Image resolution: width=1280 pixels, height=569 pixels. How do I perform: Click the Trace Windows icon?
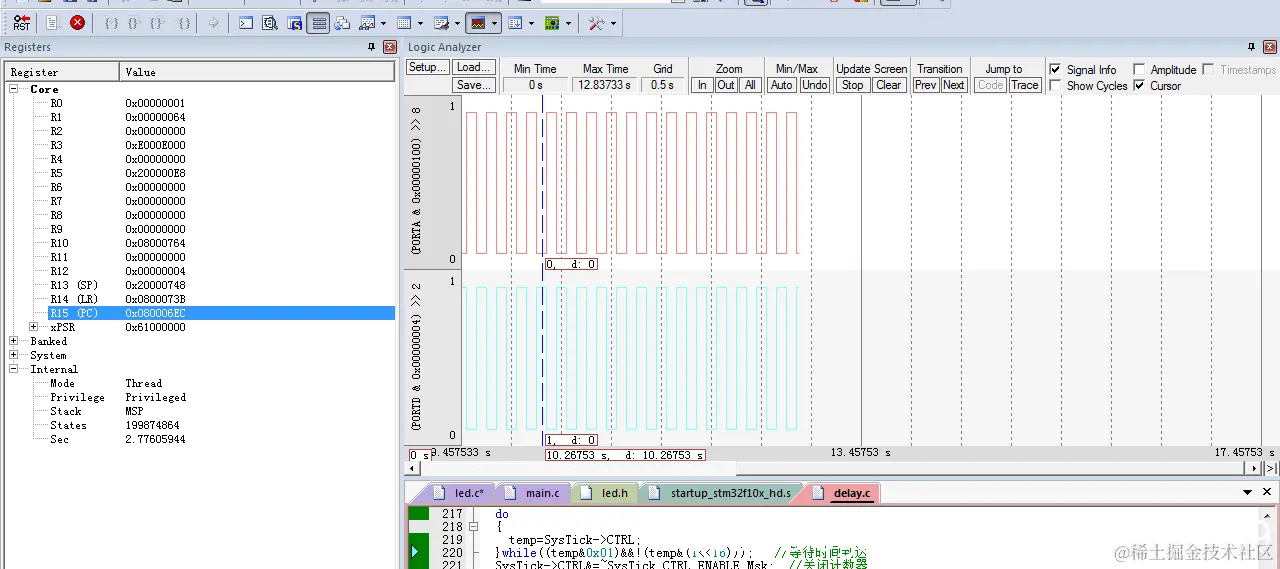tap(515, 23)
